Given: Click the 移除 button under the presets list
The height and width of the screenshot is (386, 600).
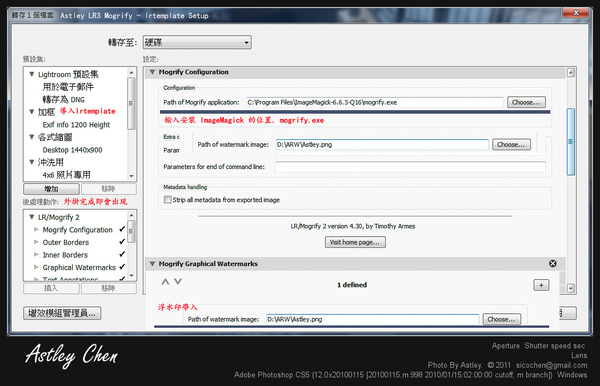Looking at the screenshot, I should (x=108, y=189).
